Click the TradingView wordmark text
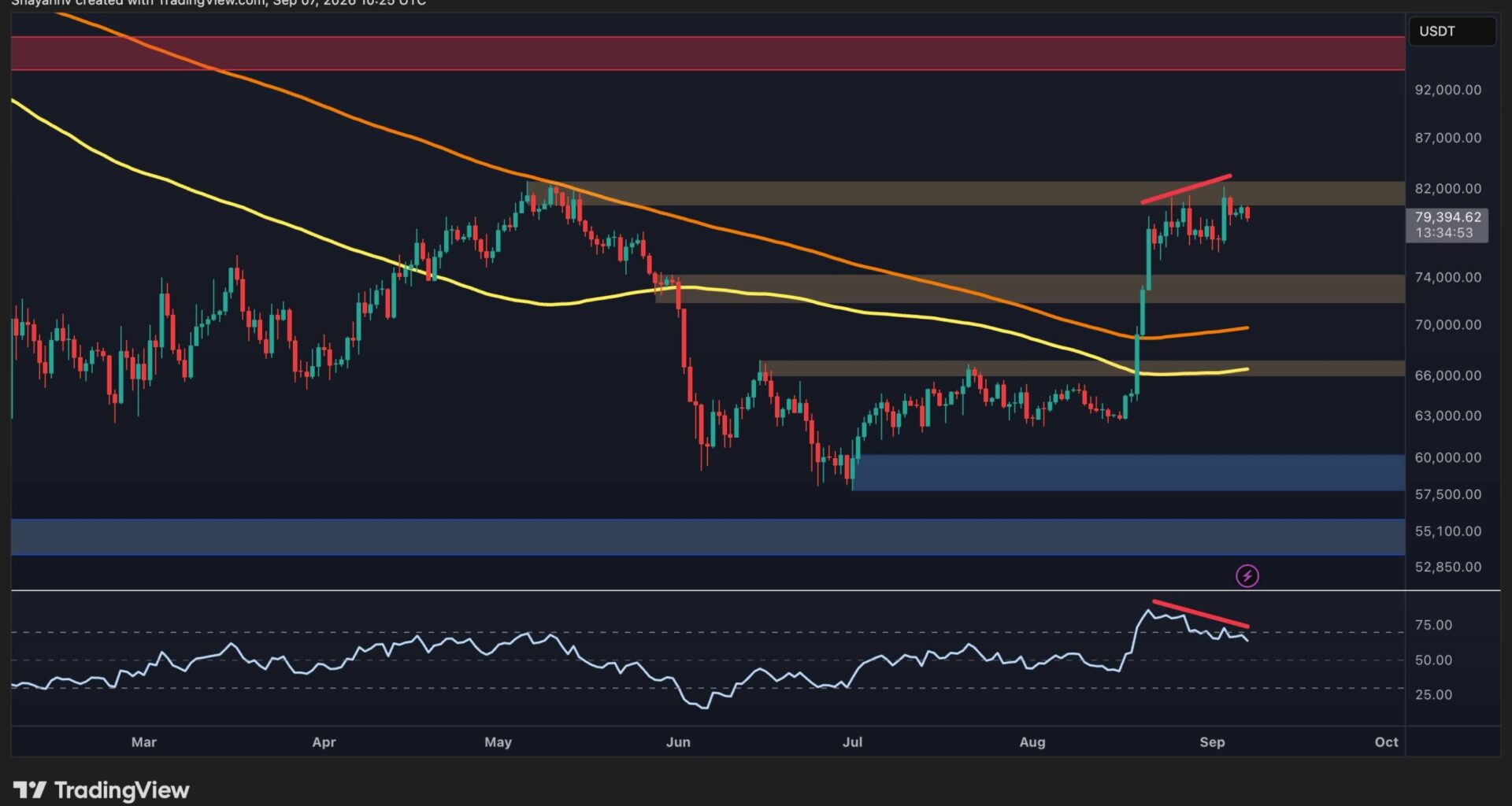Viewport: 1512px width, 806px height. tap(121, 790)
